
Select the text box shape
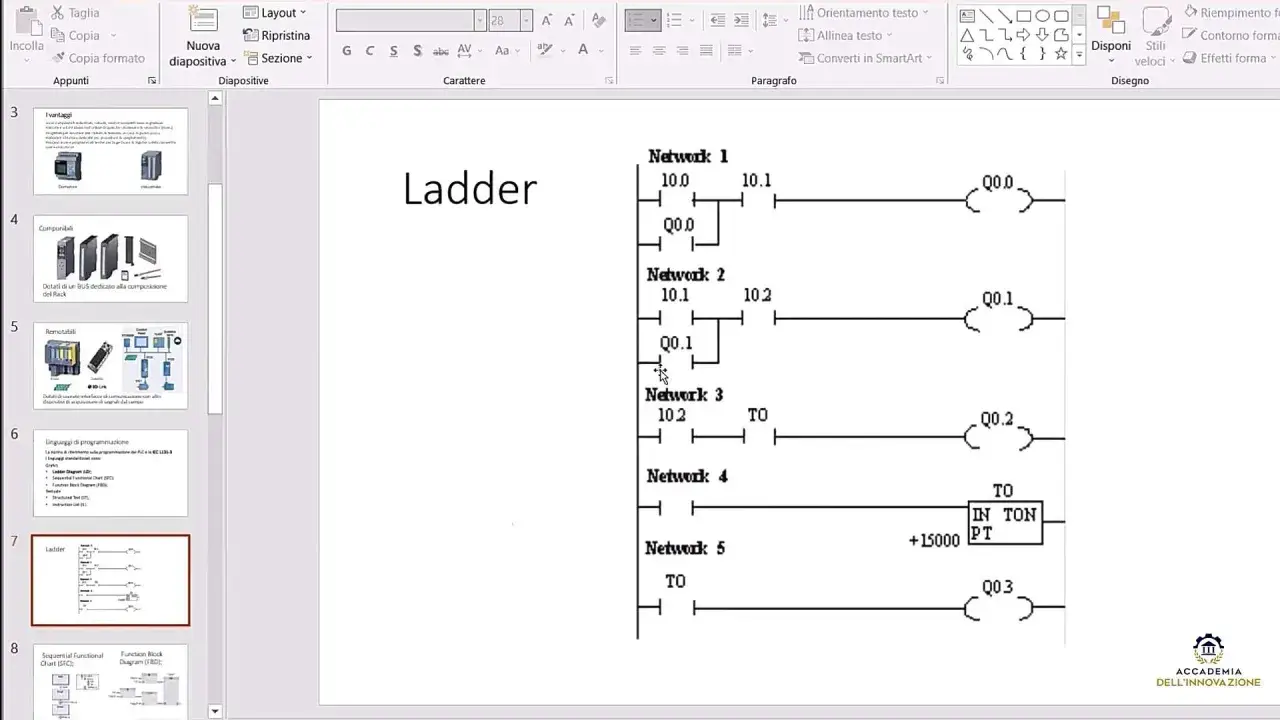point(967,15)
